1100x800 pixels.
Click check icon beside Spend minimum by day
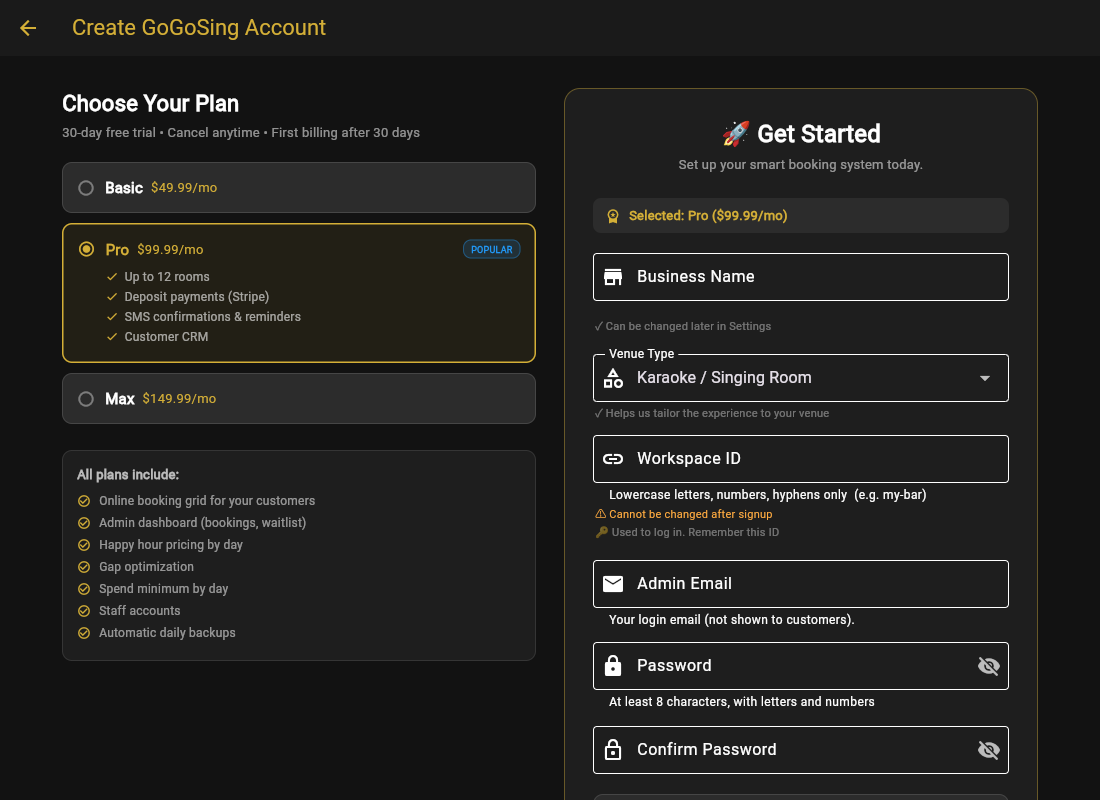[x=84, y=589]
